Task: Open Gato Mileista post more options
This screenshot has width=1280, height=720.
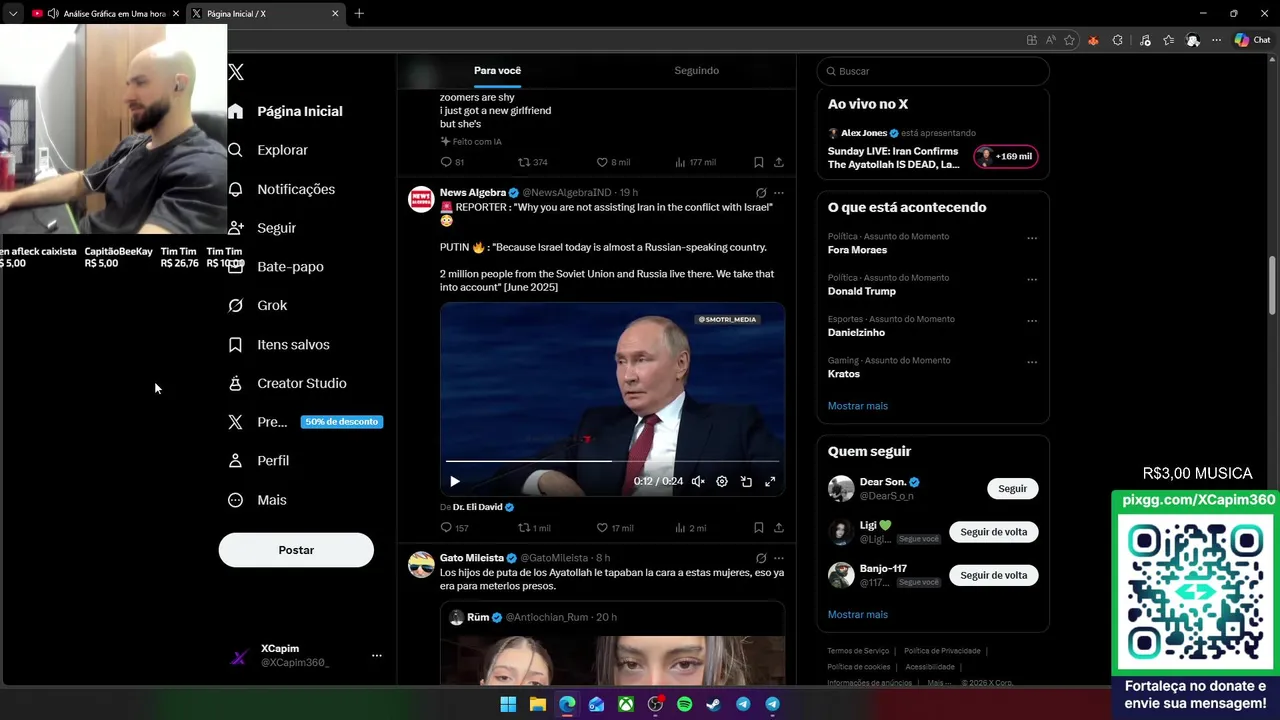Action: tap(779, 558)
